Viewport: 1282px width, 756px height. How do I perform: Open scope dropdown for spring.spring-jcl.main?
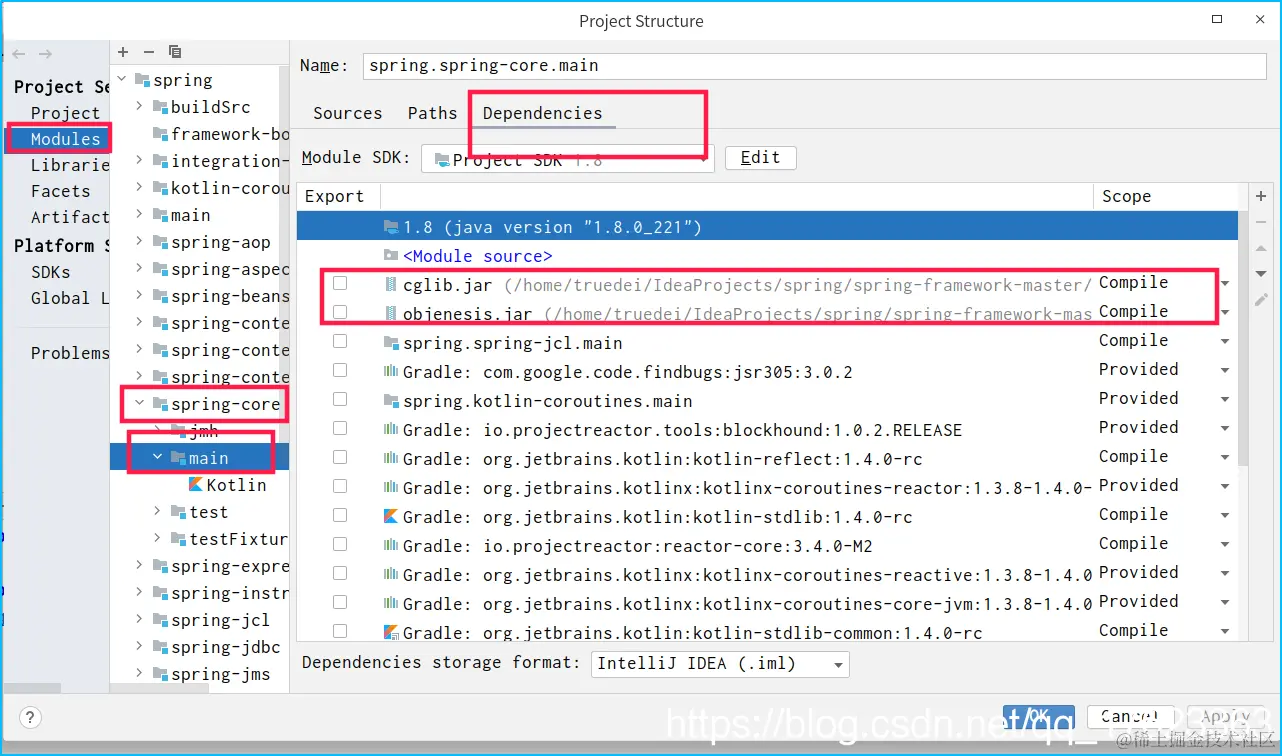point(1225,342)
